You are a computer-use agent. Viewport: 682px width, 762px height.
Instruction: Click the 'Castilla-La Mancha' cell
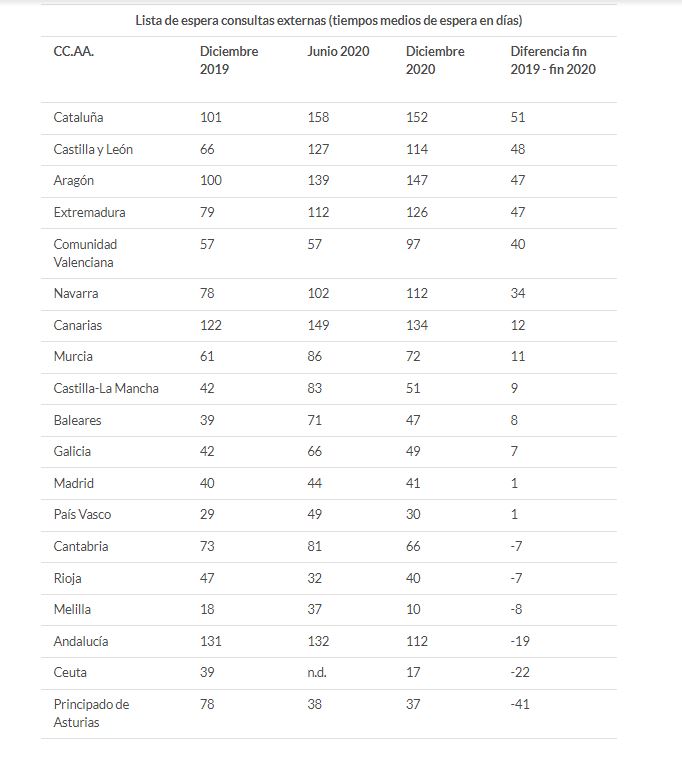point(106,388)
